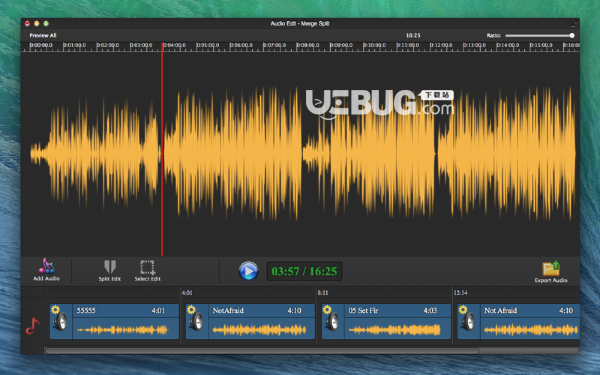Open gear settings of the 55555 clip

click(x=55, y=309)
